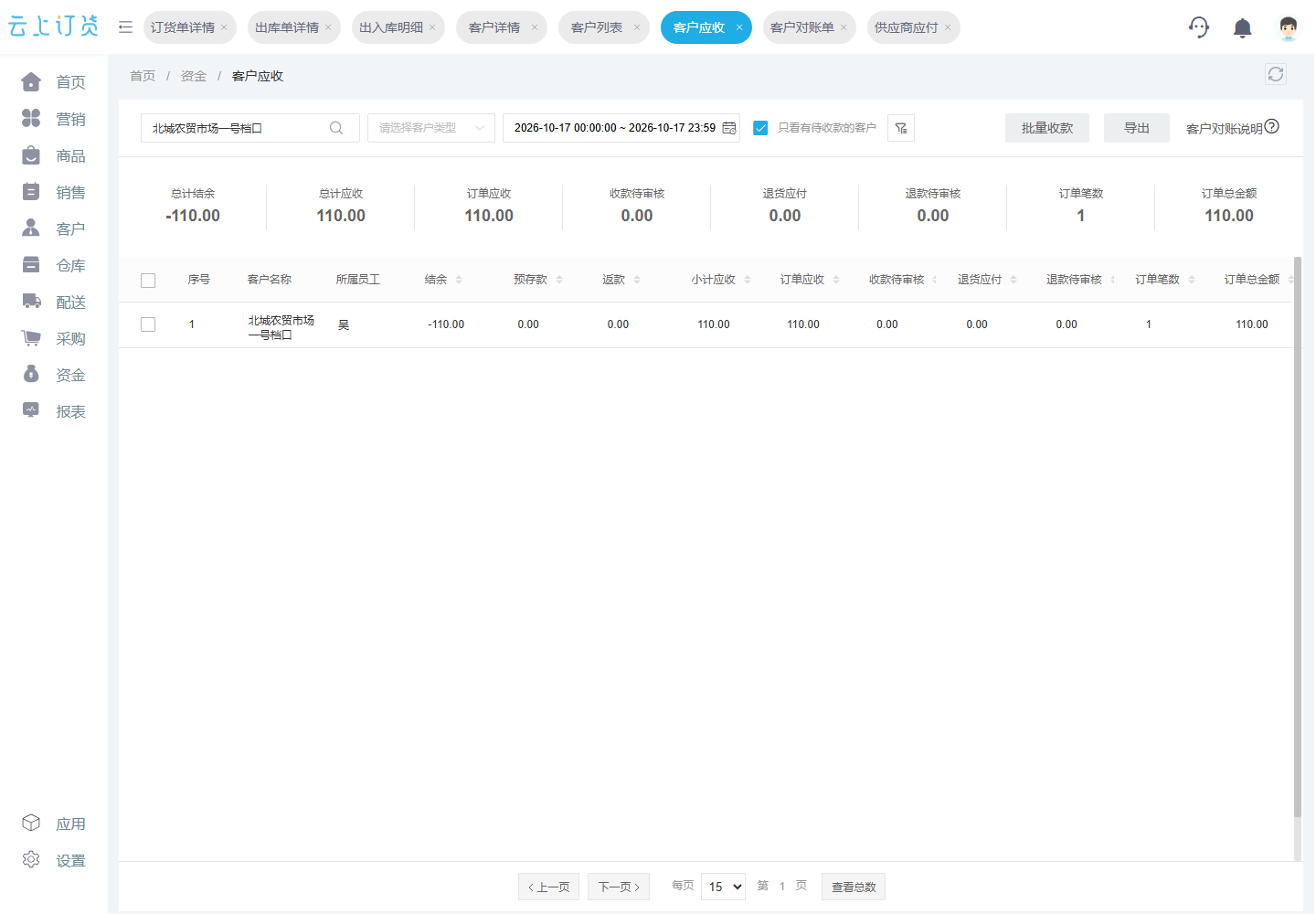Open customer service headset icon

pos(1199,27)
